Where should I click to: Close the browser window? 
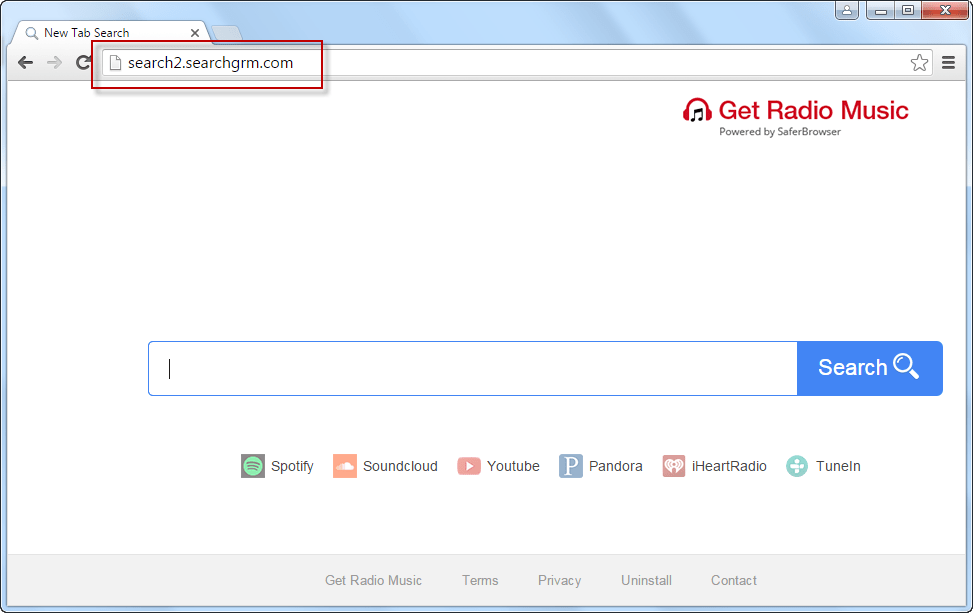945,10
